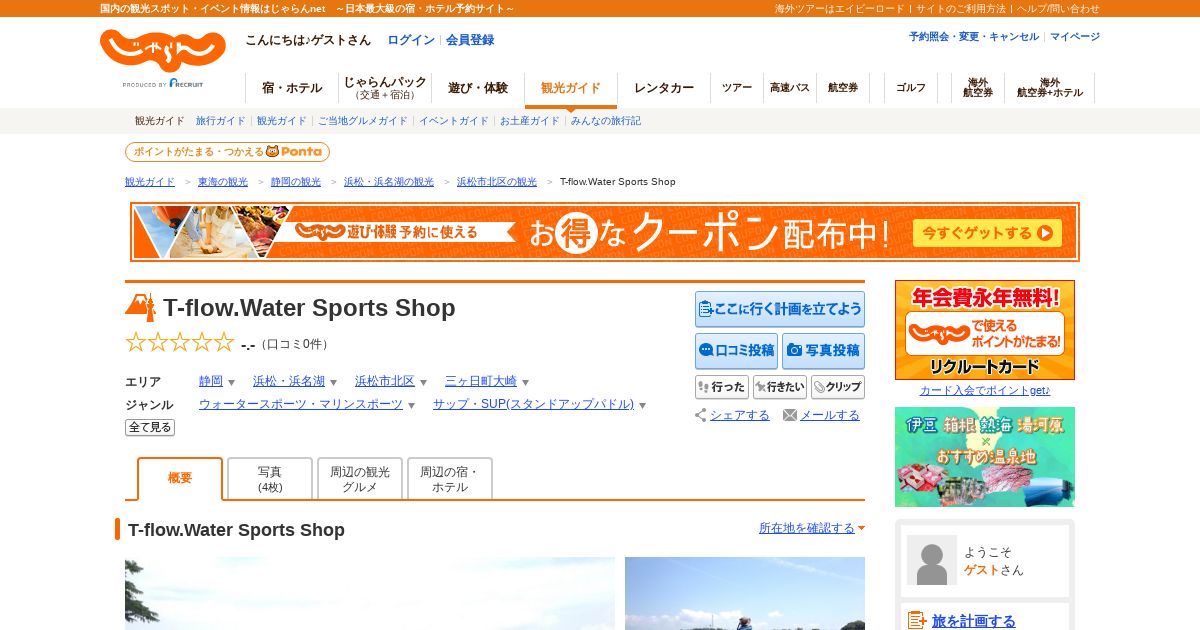Click the large water sports photo
The image size is (1200, 630).
coord(370,593)
